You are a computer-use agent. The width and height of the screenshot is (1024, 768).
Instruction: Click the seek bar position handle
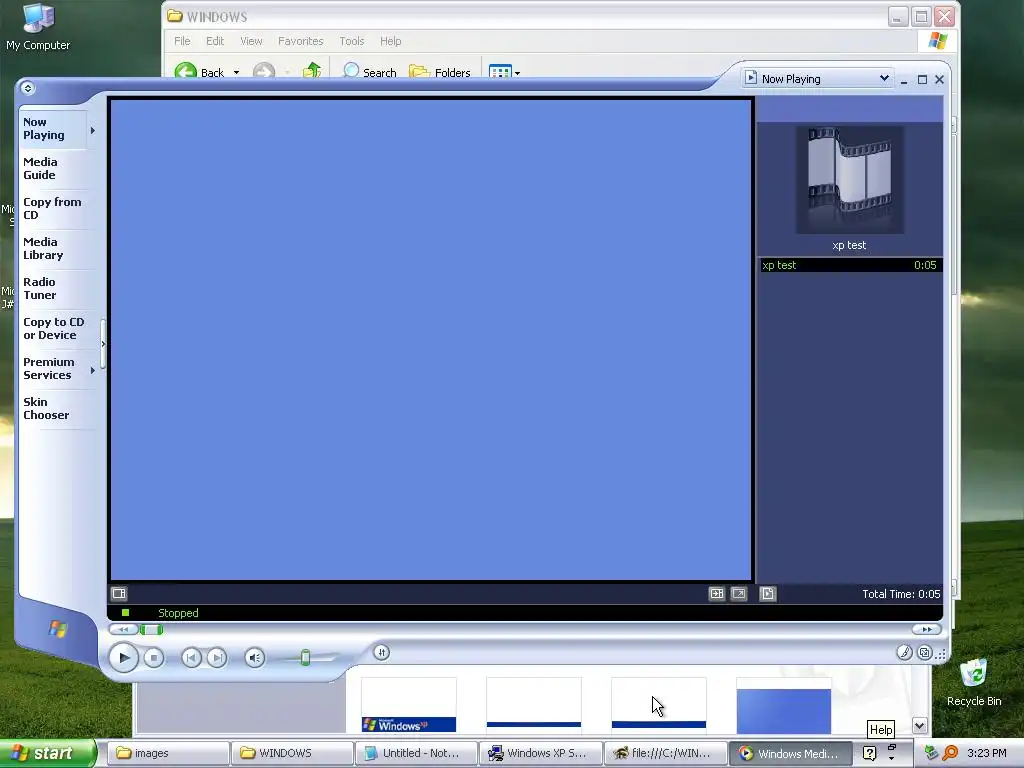click(x=152, y=630)
